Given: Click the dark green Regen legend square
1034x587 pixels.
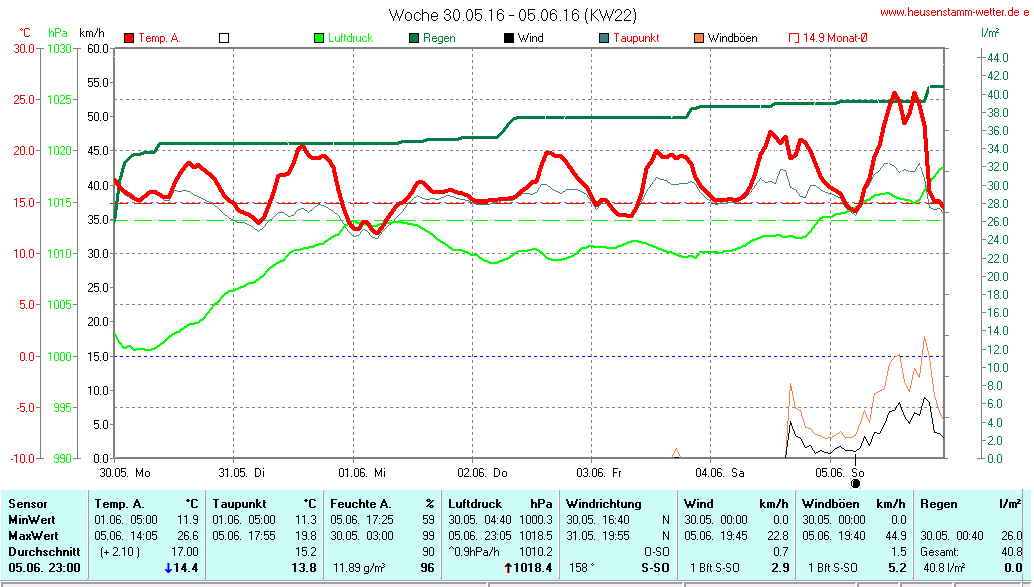Looking at the screenshot, I should click(x=413, y=38).
